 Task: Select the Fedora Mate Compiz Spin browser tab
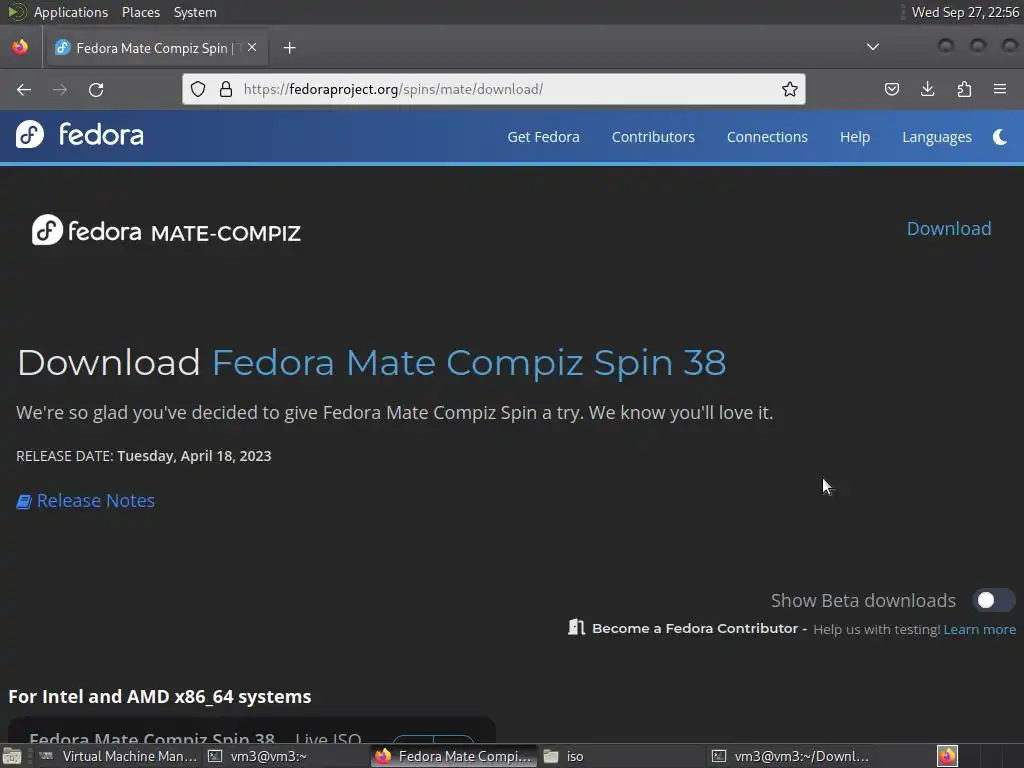pyautogui.click(x=155, y=48)
